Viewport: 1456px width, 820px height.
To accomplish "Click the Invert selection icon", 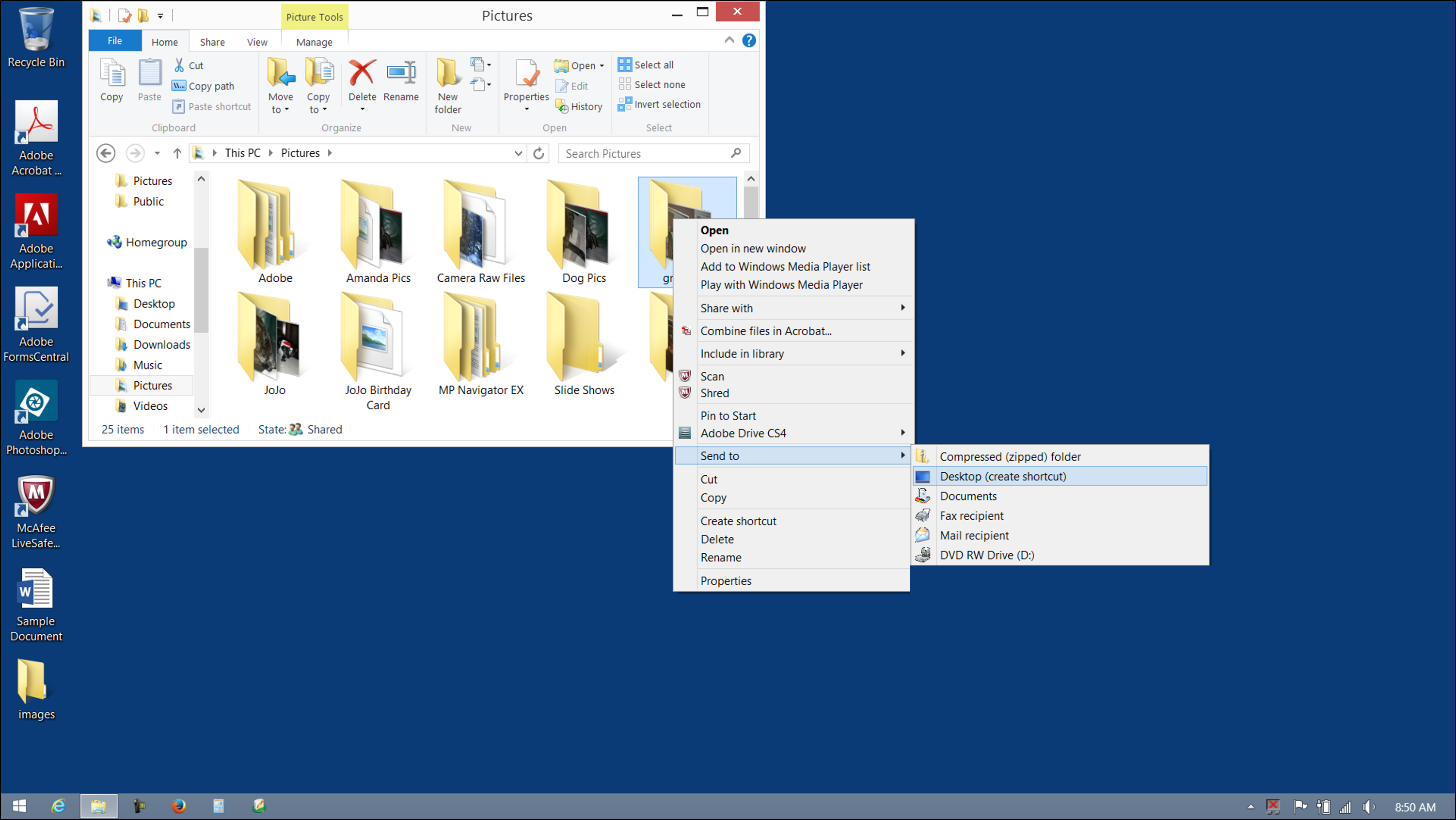I will pyautogui.click(x=625, y=104).
